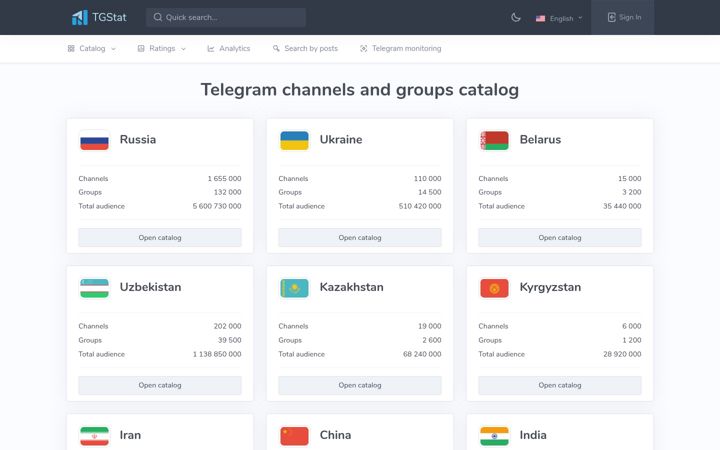Image resolution: width=720 pixels, height=450 pixels.
Task: Click the Catalog grid icon
Action: [71, 48]
